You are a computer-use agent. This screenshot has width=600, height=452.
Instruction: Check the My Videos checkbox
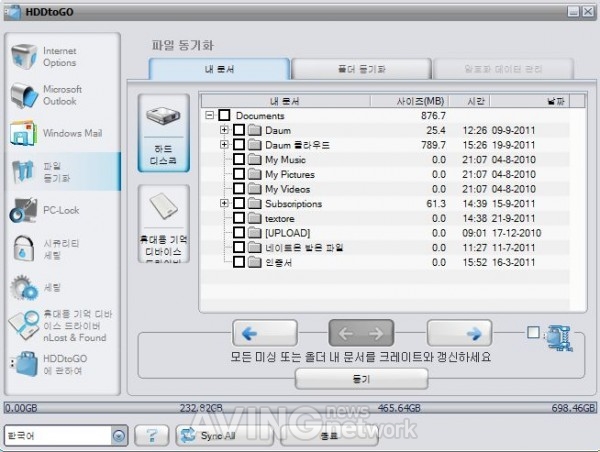pyautogui.click(x=239, y=189)
